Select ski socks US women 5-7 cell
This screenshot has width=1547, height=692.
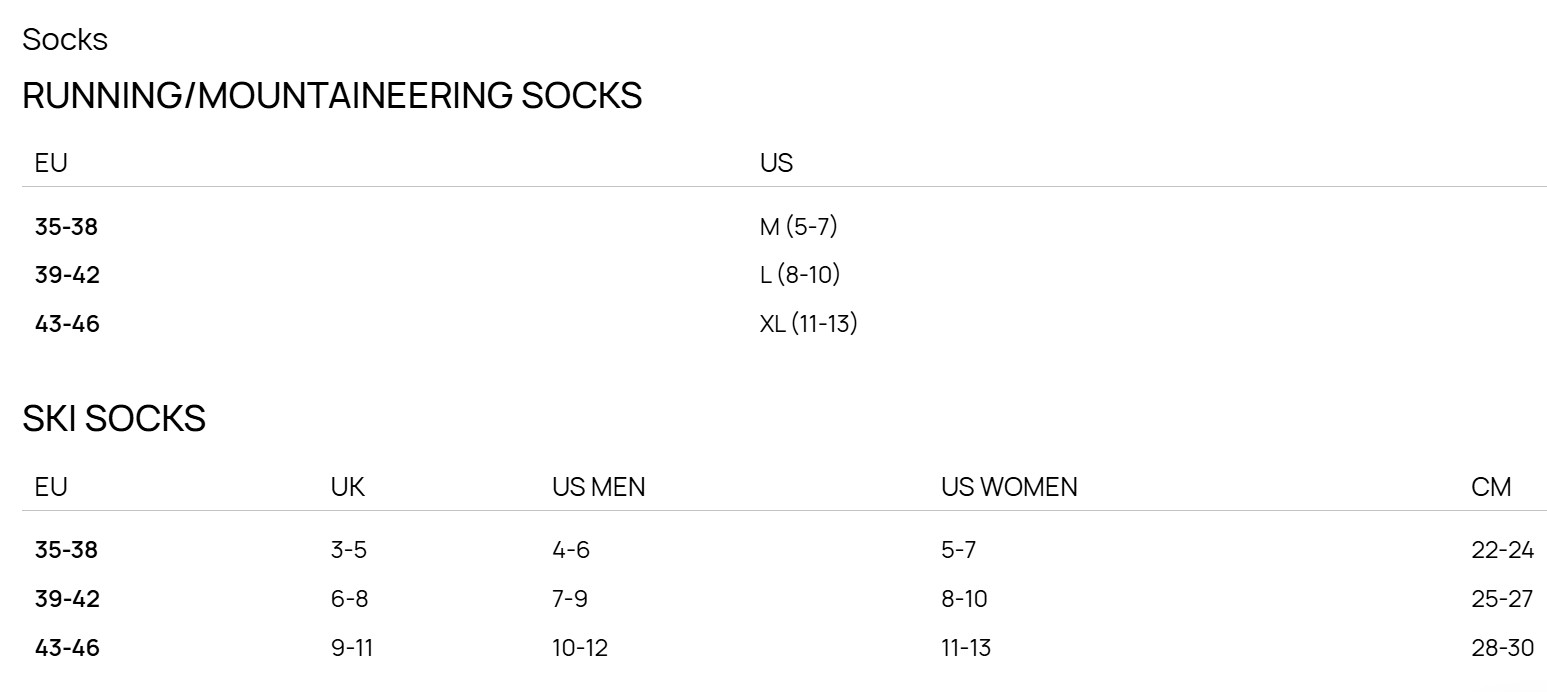pyautogui.click(x=958, y=550)
